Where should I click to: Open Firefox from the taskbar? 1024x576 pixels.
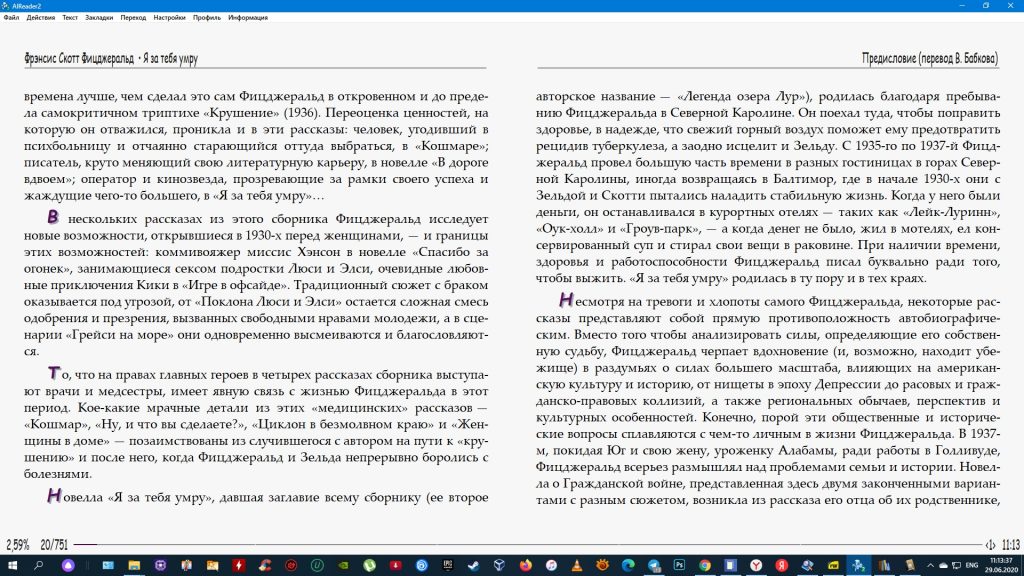(526, 566)
